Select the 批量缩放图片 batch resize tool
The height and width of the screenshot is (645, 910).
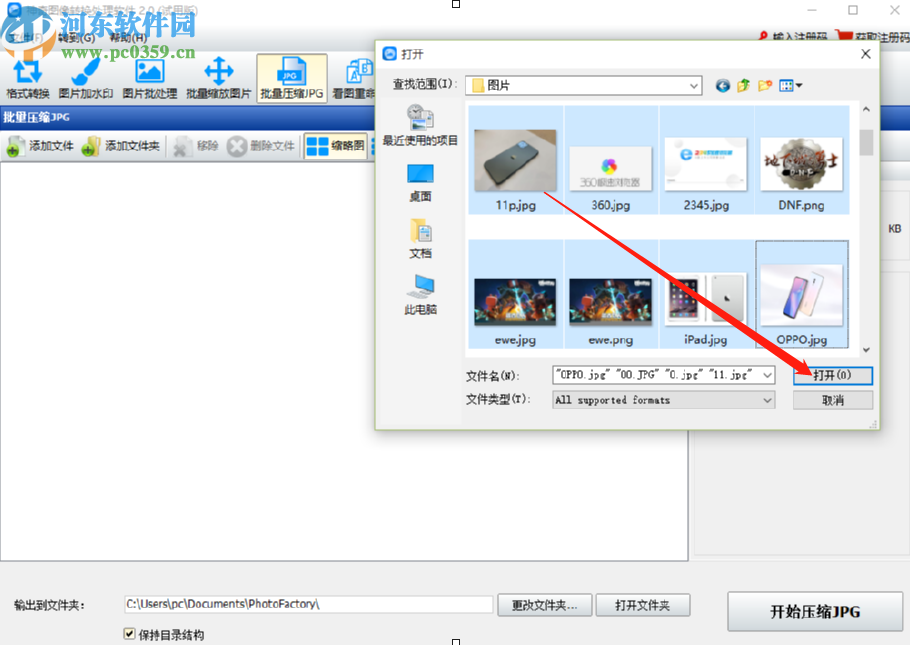click(x=218, y=78)
